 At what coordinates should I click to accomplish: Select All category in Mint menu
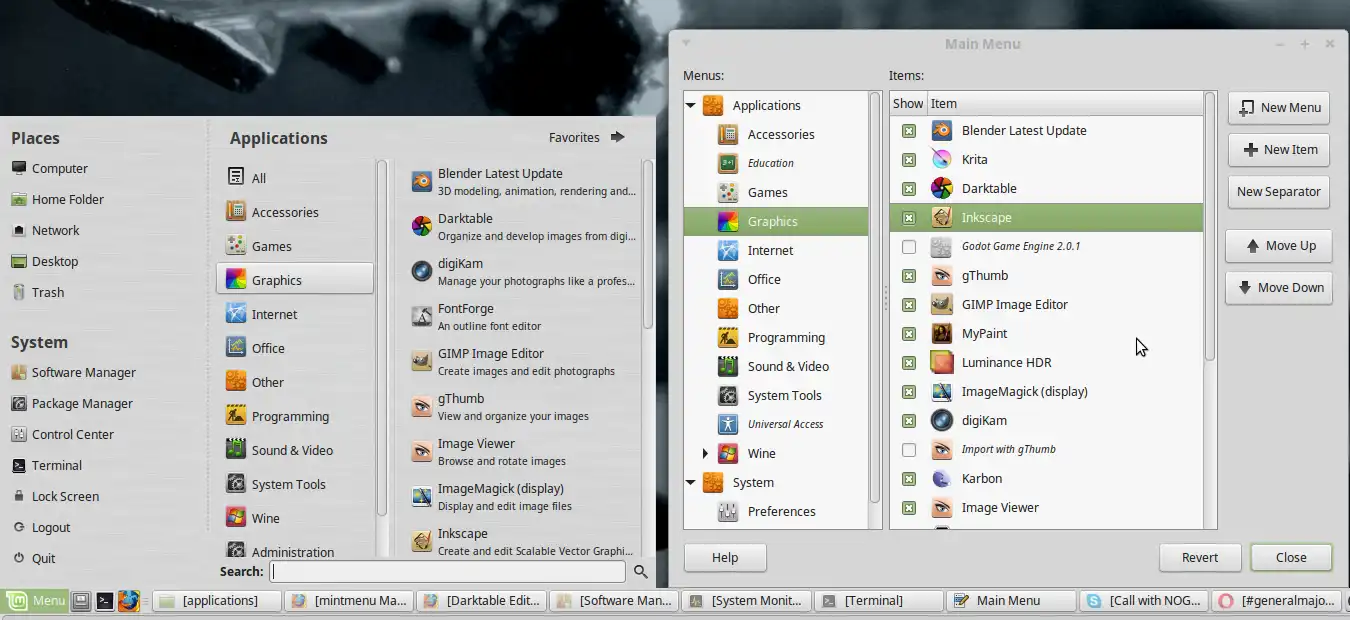295,177
